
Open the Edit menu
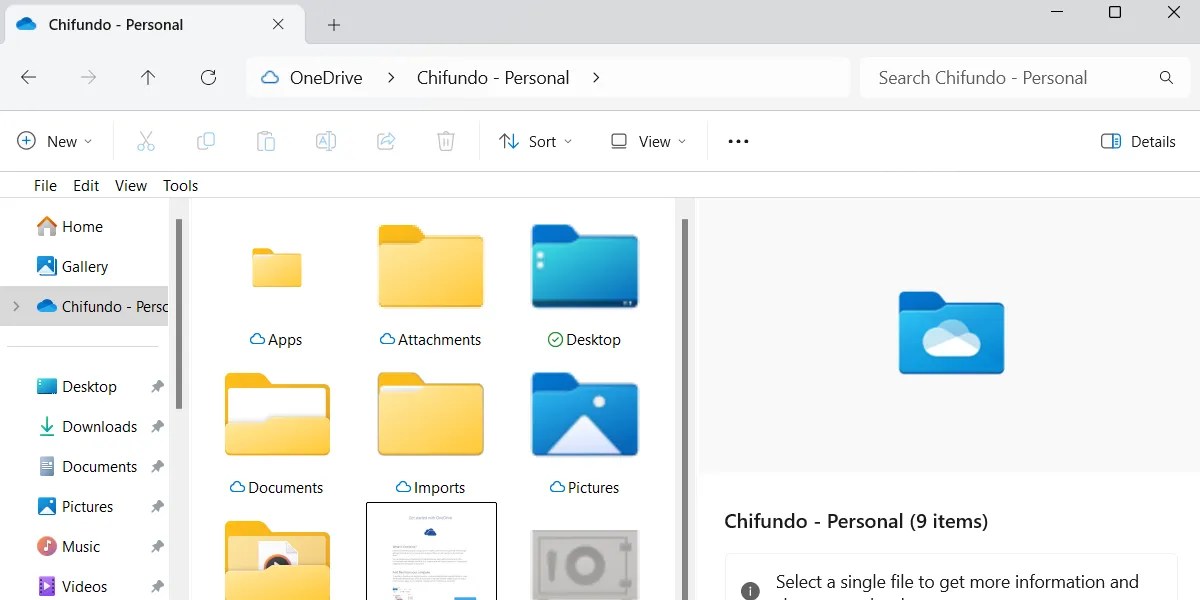[x=86, y=185]
